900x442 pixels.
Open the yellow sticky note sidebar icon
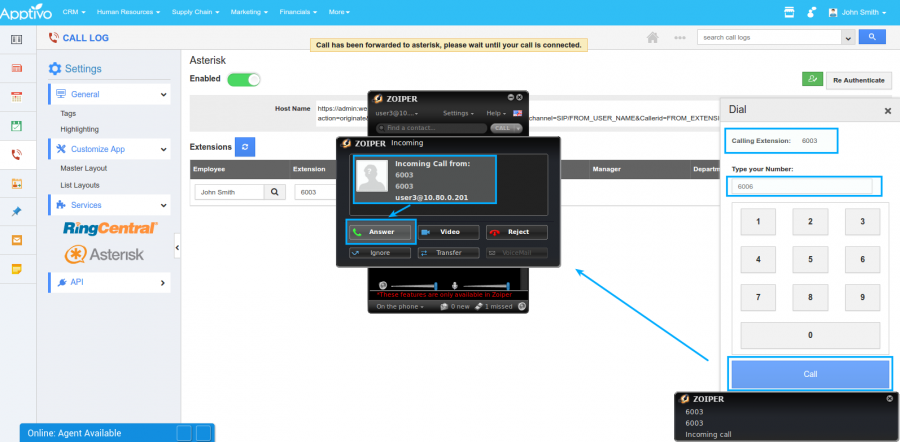pyautogui.click(x=17, y=269)
